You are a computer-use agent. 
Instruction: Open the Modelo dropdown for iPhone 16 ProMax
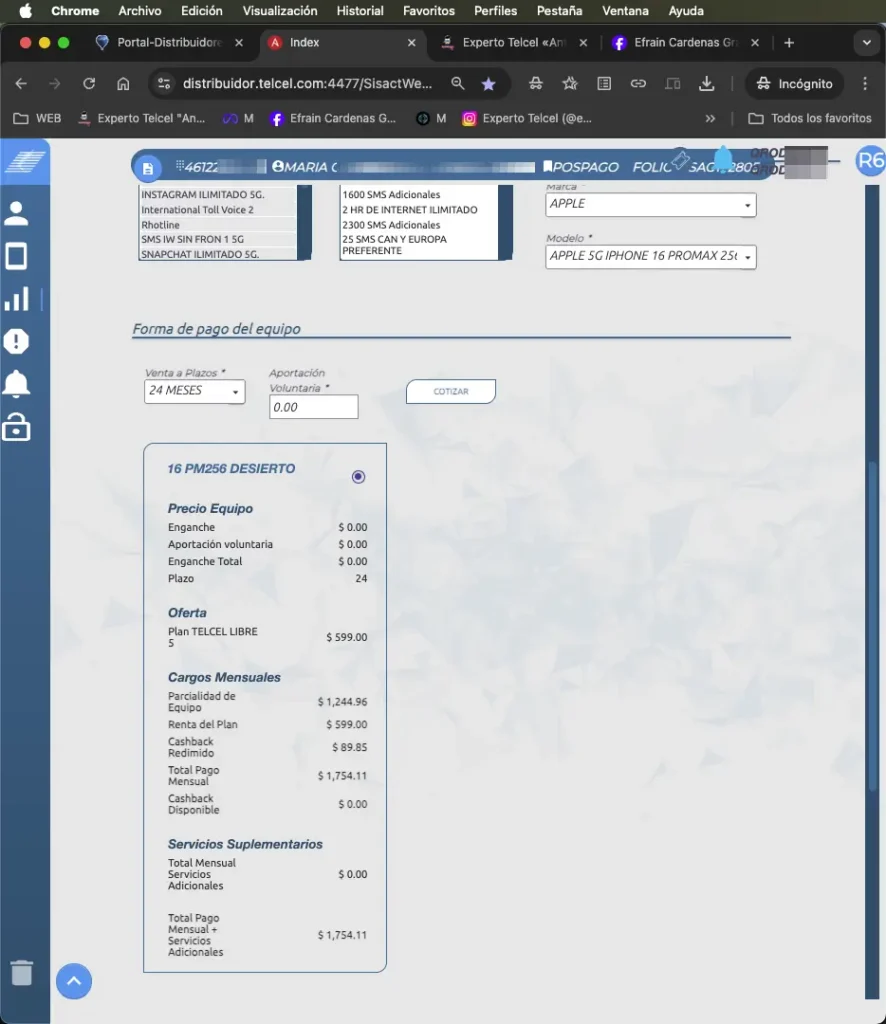[650, 256]
